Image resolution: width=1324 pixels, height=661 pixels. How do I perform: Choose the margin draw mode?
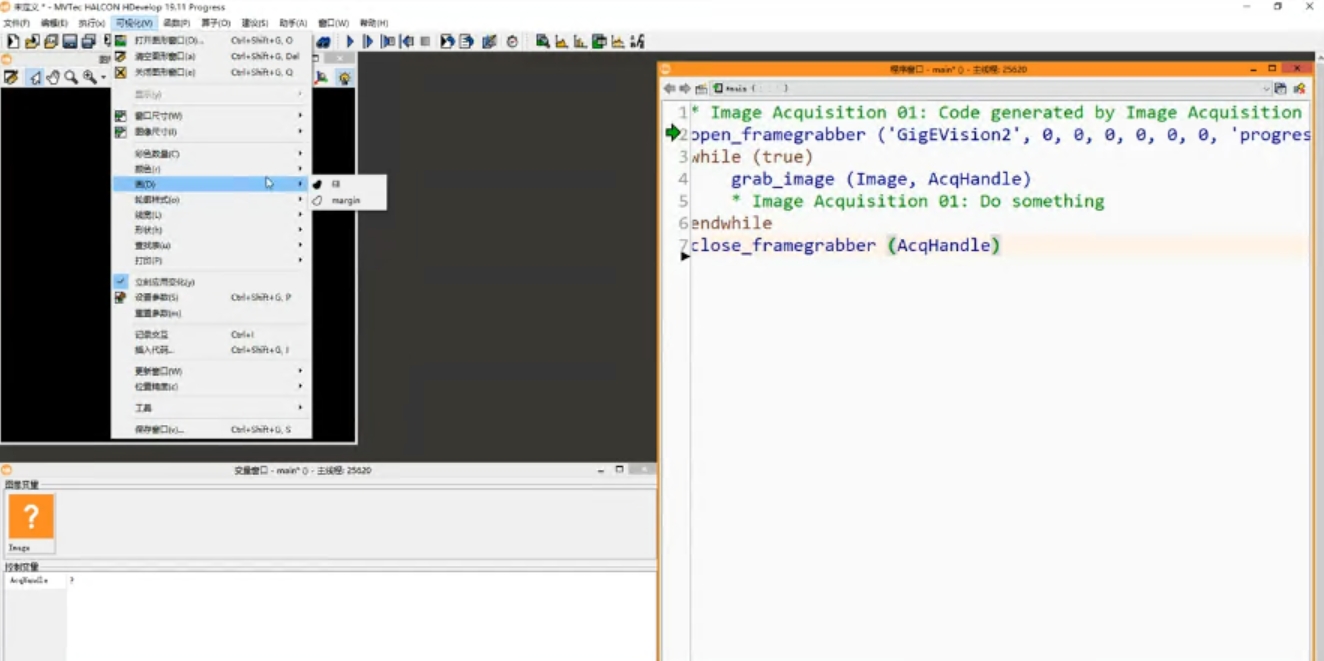(347, 200)
